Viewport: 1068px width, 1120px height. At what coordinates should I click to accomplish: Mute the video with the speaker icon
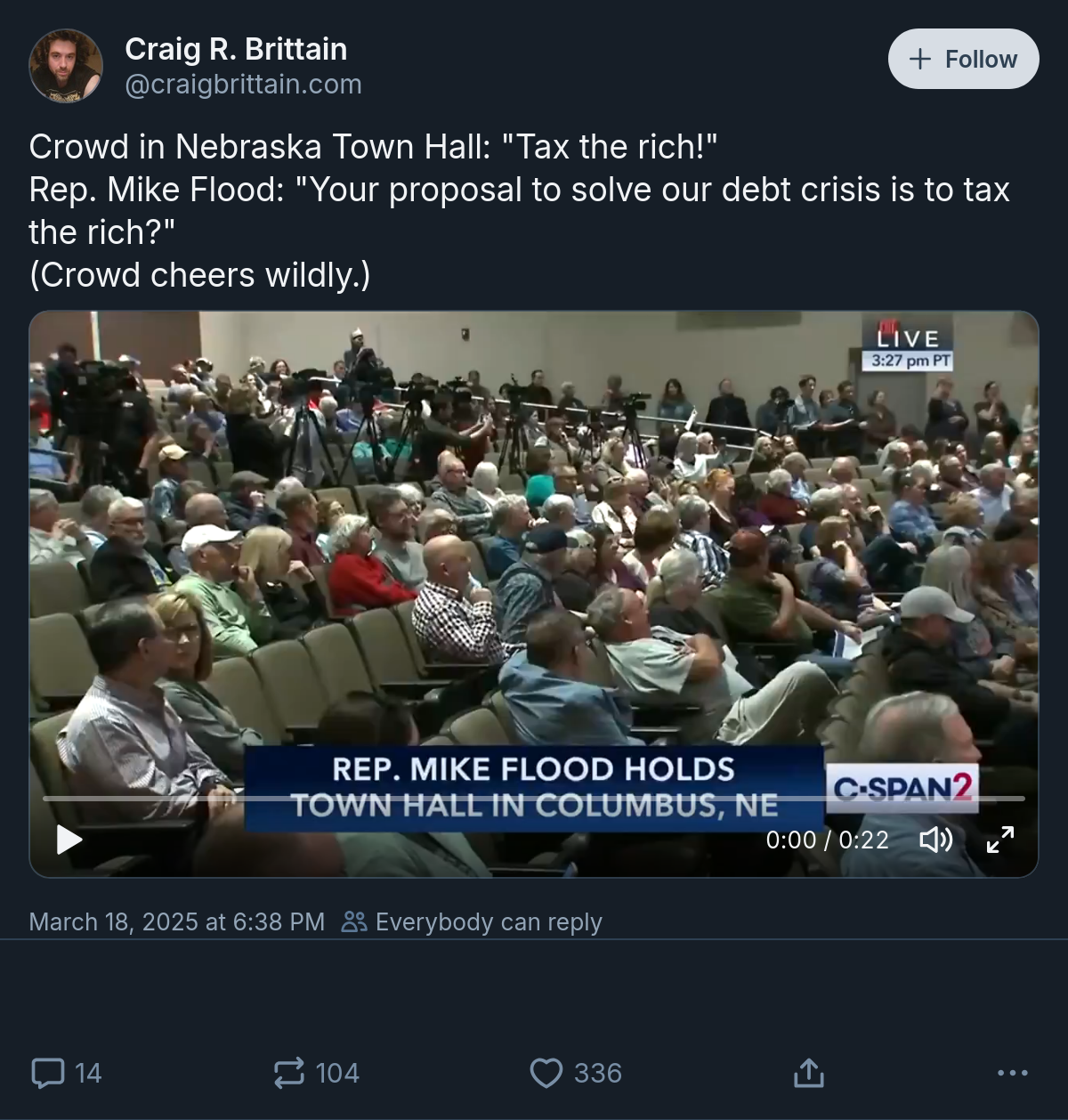click(x=935, y=840)
